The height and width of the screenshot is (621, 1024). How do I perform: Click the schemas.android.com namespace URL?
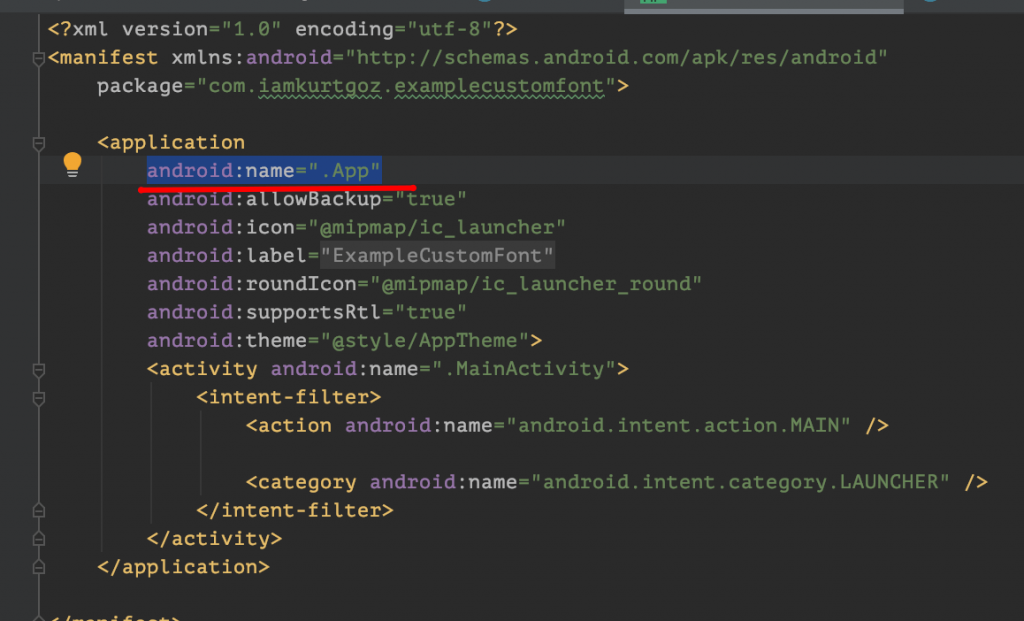pos(616,57)
